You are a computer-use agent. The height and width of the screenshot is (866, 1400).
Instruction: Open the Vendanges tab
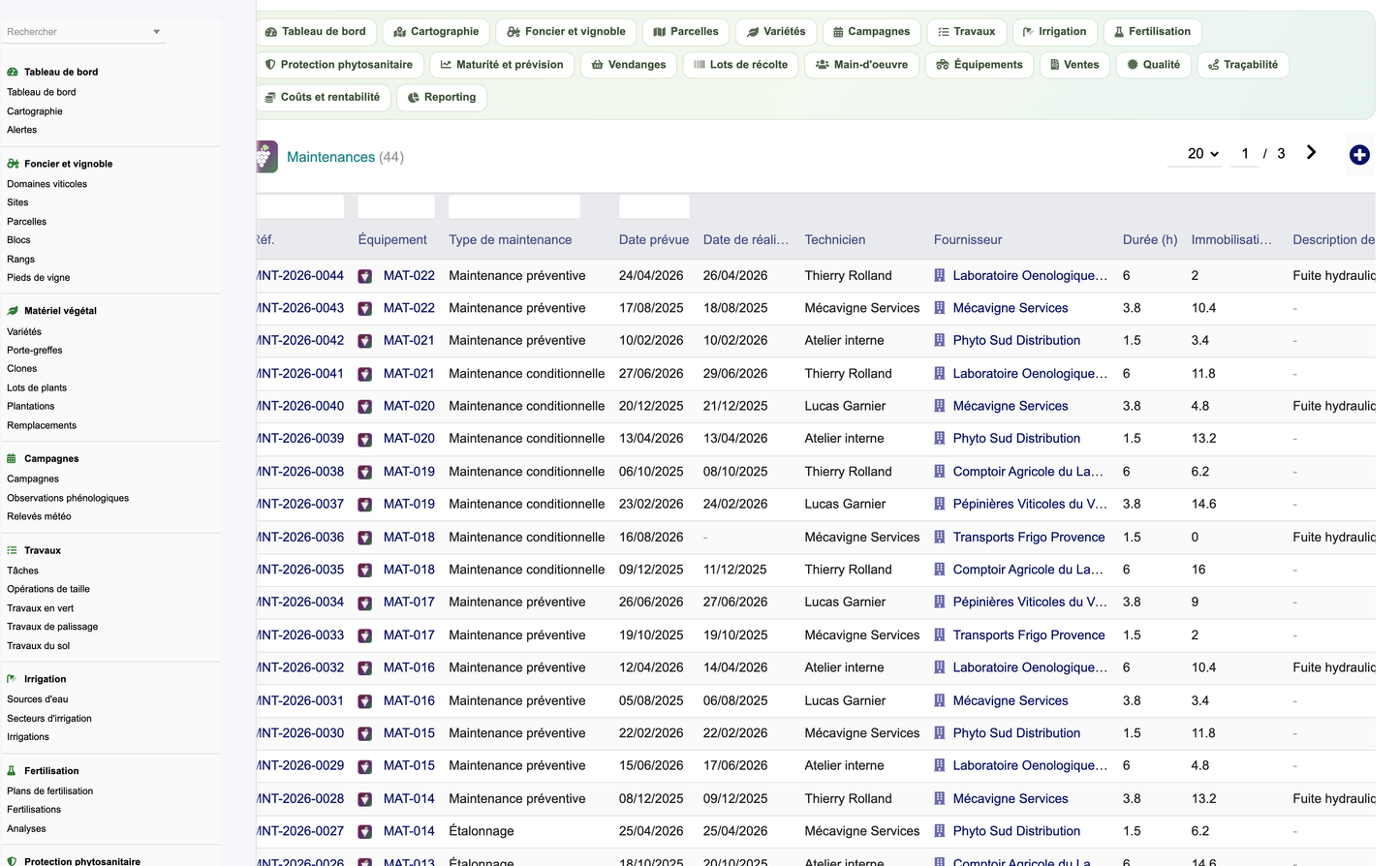(629, 65)
